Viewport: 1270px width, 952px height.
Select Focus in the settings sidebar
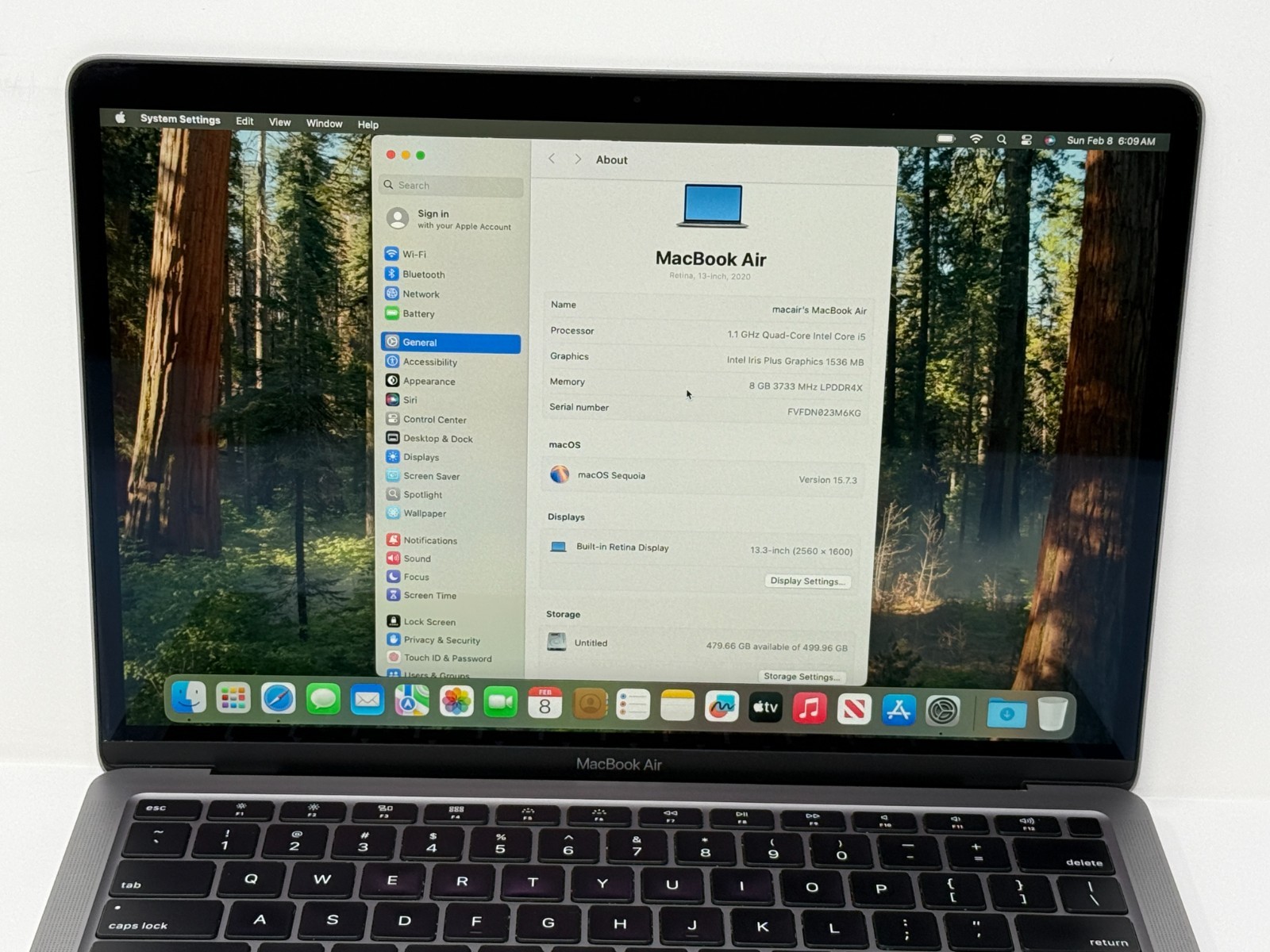[x=451, y=577]
